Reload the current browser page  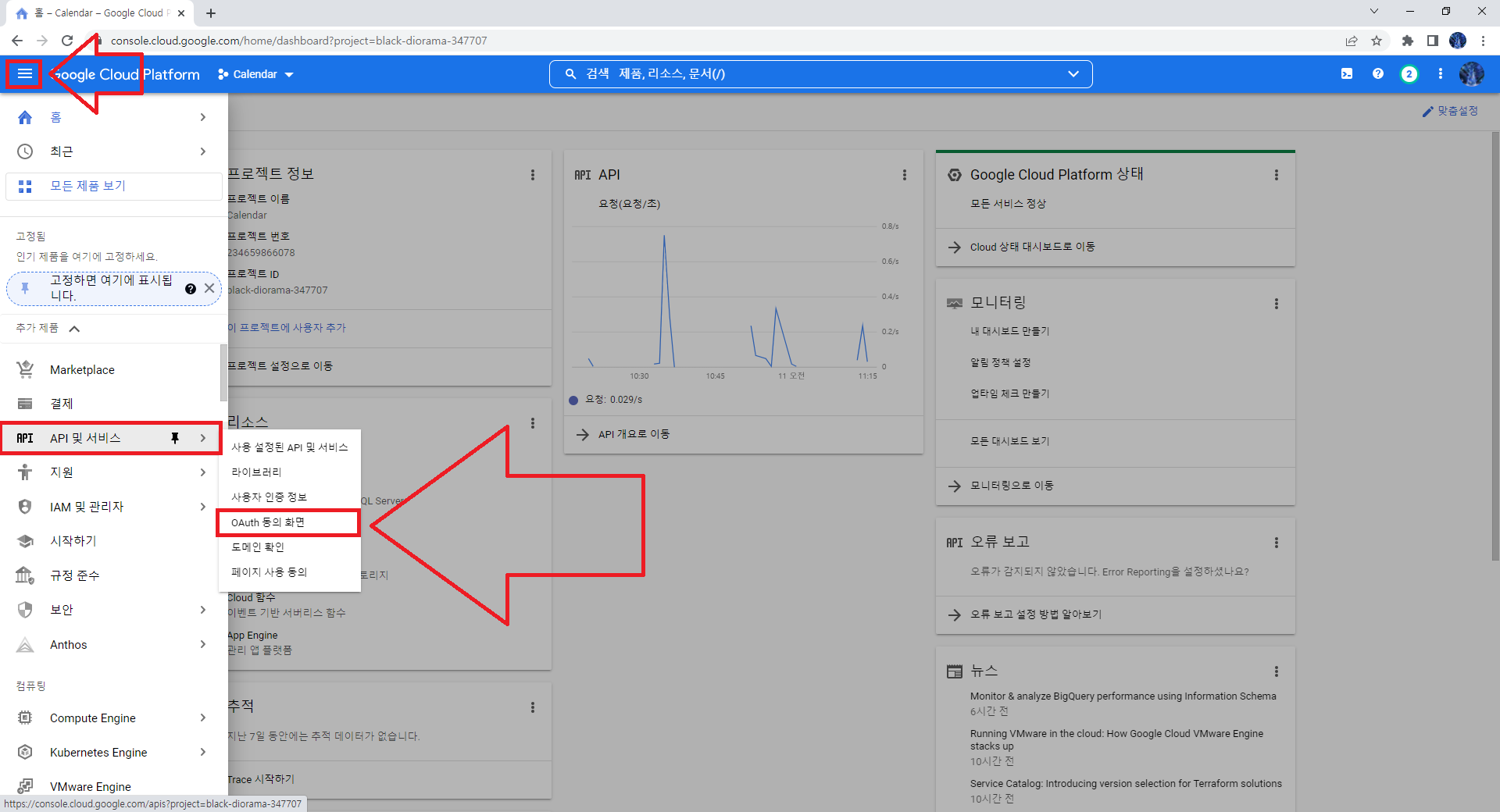point(67,41)
